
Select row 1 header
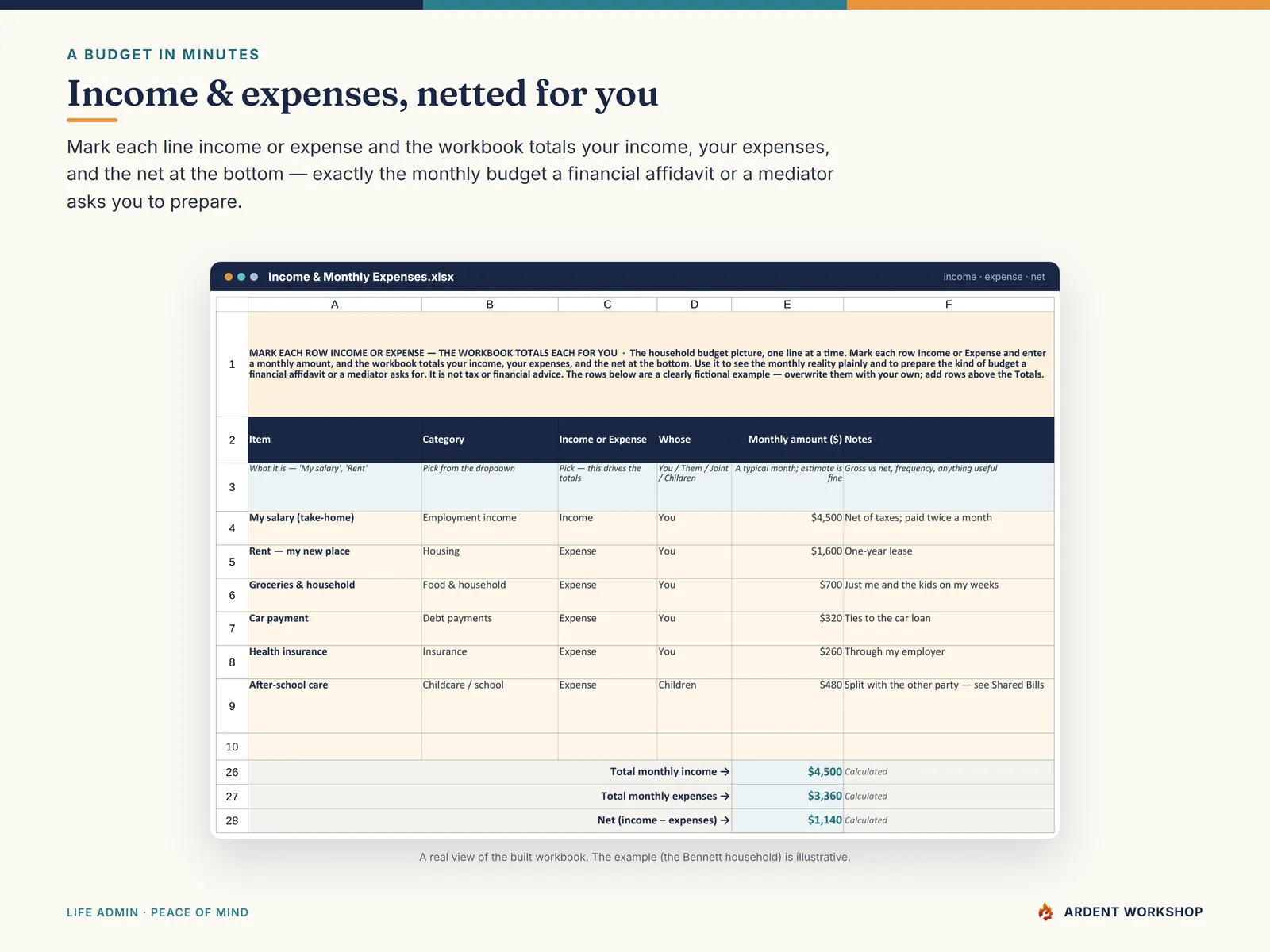[232, 364]
